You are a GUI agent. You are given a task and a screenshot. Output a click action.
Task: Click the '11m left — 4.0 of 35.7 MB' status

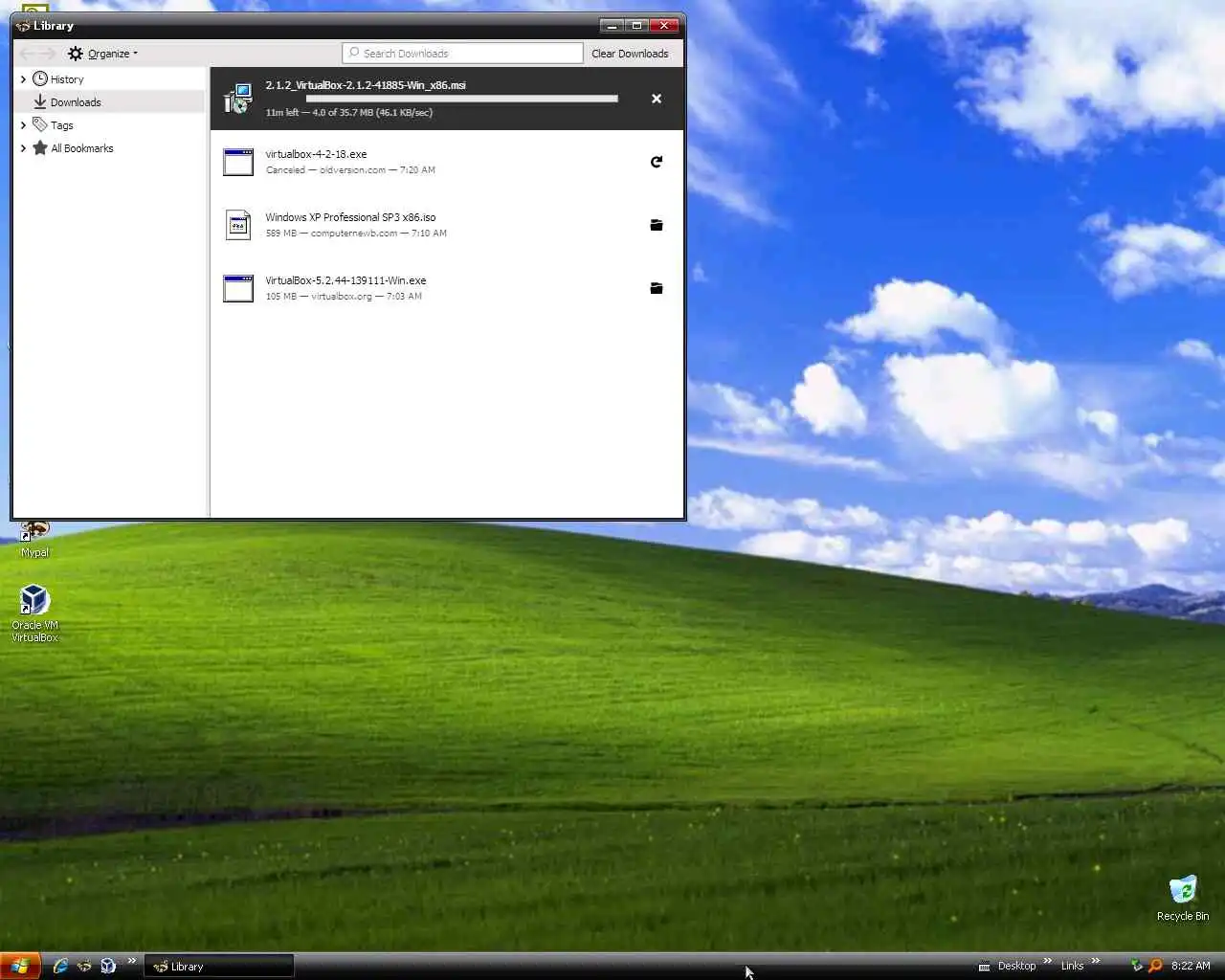(x=348, y=113)
